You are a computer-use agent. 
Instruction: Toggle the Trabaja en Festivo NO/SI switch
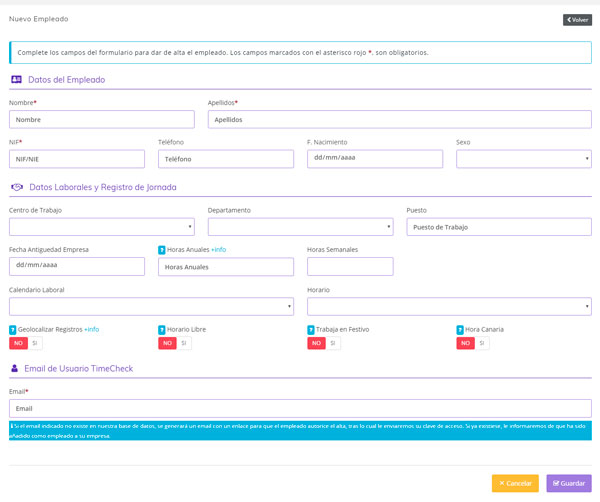tap(324, 343)
